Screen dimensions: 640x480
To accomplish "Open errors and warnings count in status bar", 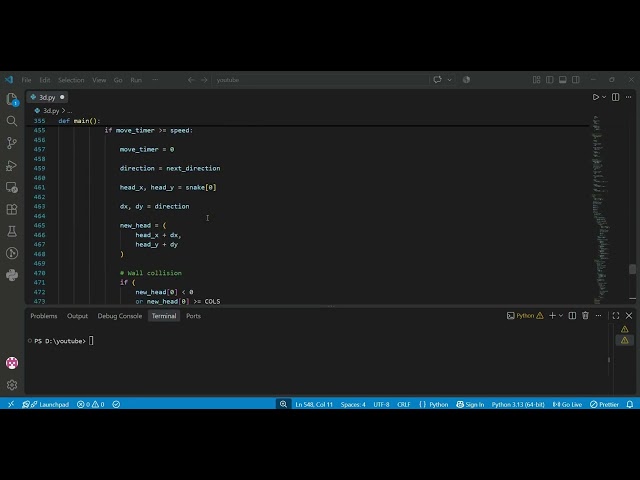I will pos(91,404).
